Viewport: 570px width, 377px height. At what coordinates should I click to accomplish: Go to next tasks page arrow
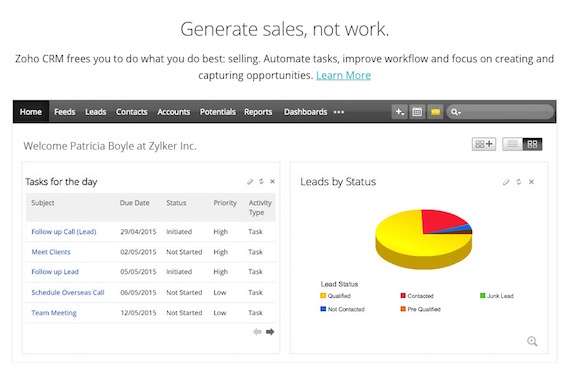[x=270, y=332]
